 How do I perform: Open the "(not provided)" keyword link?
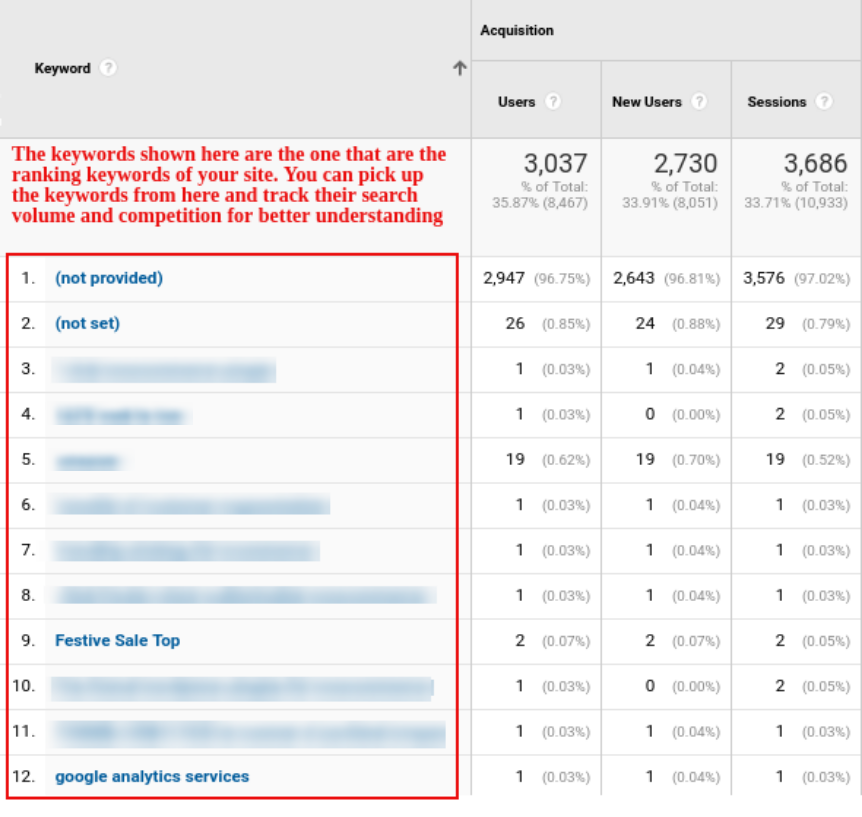(x=108, y=278)
